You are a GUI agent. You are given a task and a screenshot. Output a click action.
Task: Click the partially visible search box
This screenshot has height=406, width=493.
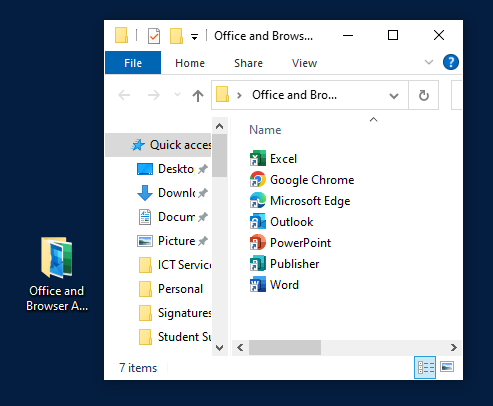click(456, 95)
